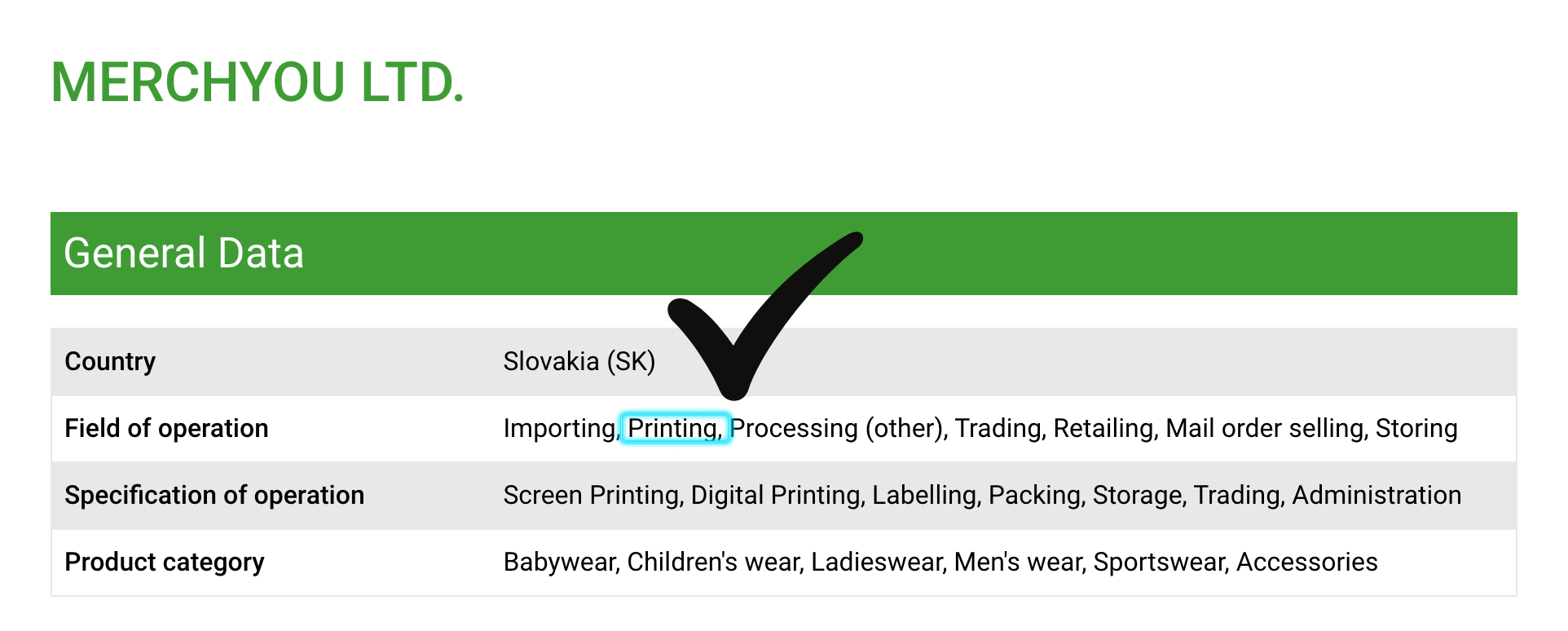Click the Sportswear entry
Screen dimensions: 1568x631
point(1160,562)
